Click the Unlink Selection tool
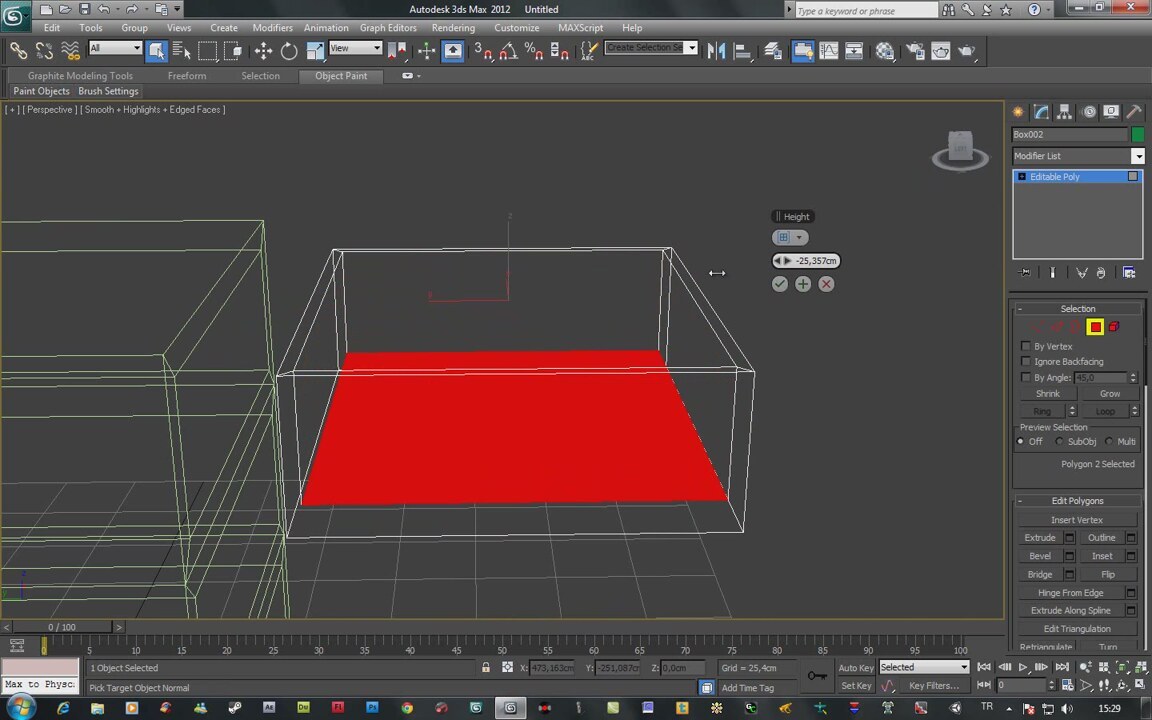The image size is (1152, 720). tap(44, 51)
